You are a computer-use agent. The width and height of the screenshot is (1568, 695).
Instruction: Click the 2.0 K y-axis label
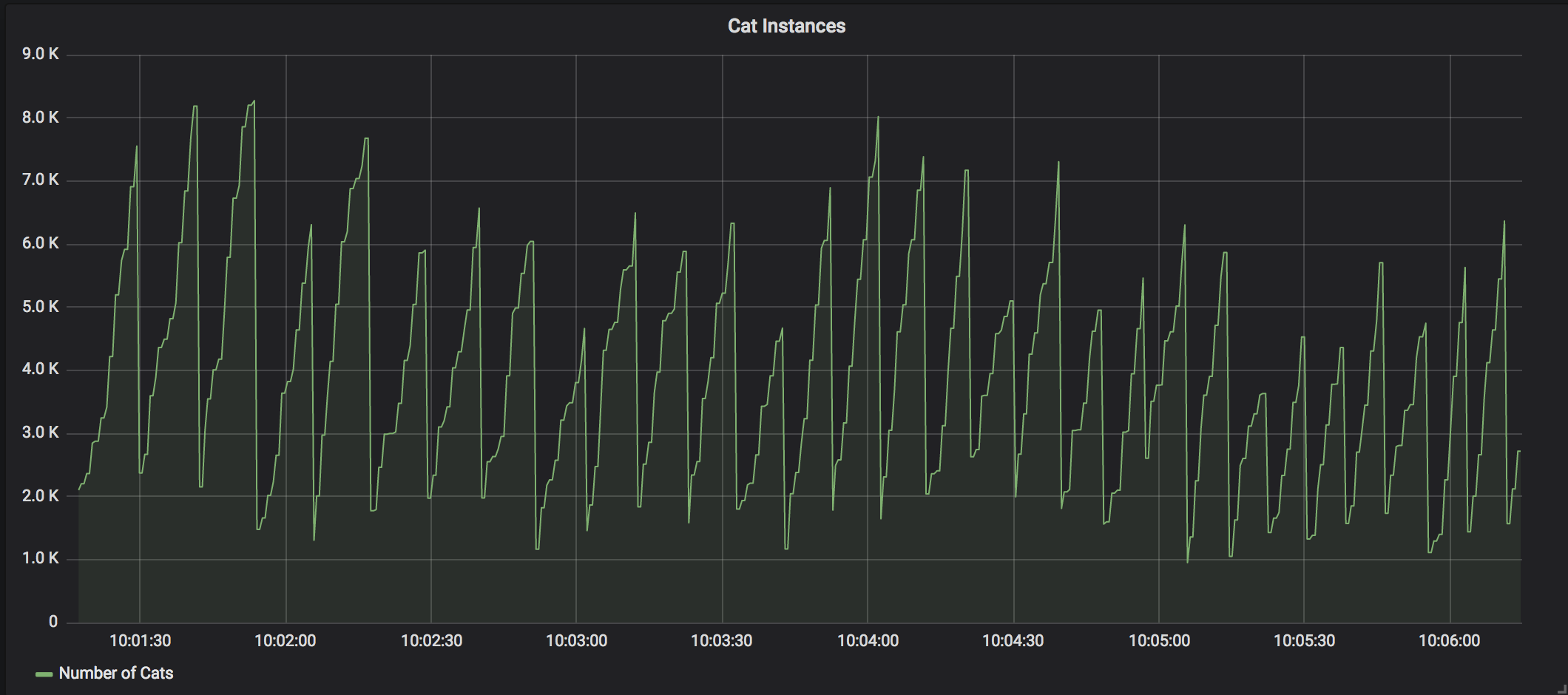click(41, 495)
